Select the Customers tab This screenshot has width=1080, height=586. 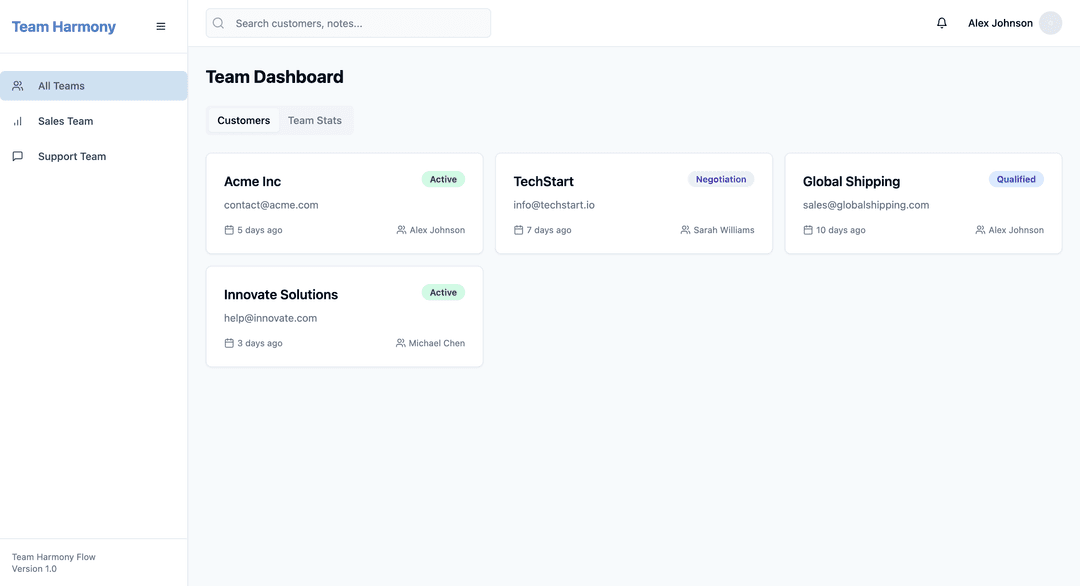coord(243,120)
